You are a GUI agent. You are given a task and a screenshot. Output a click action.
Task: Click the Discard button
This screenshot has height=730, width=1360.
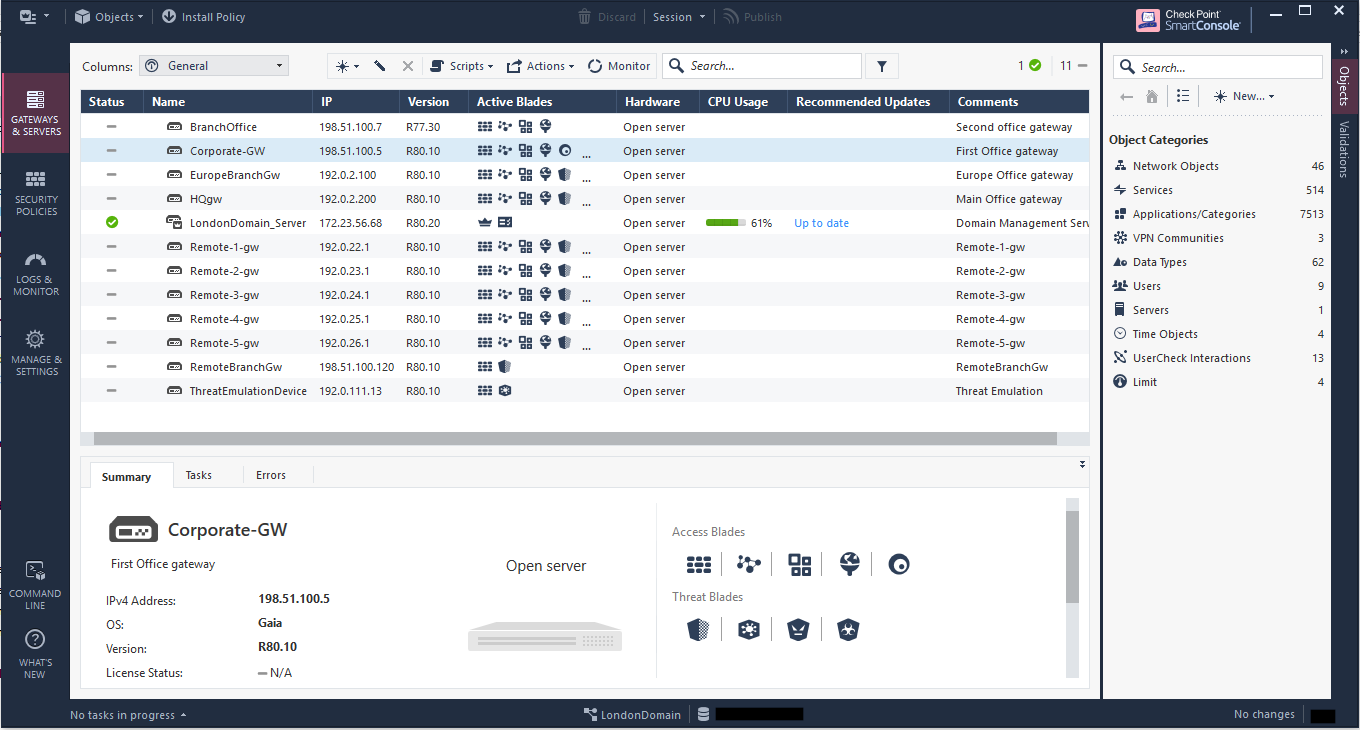(607, 17)
